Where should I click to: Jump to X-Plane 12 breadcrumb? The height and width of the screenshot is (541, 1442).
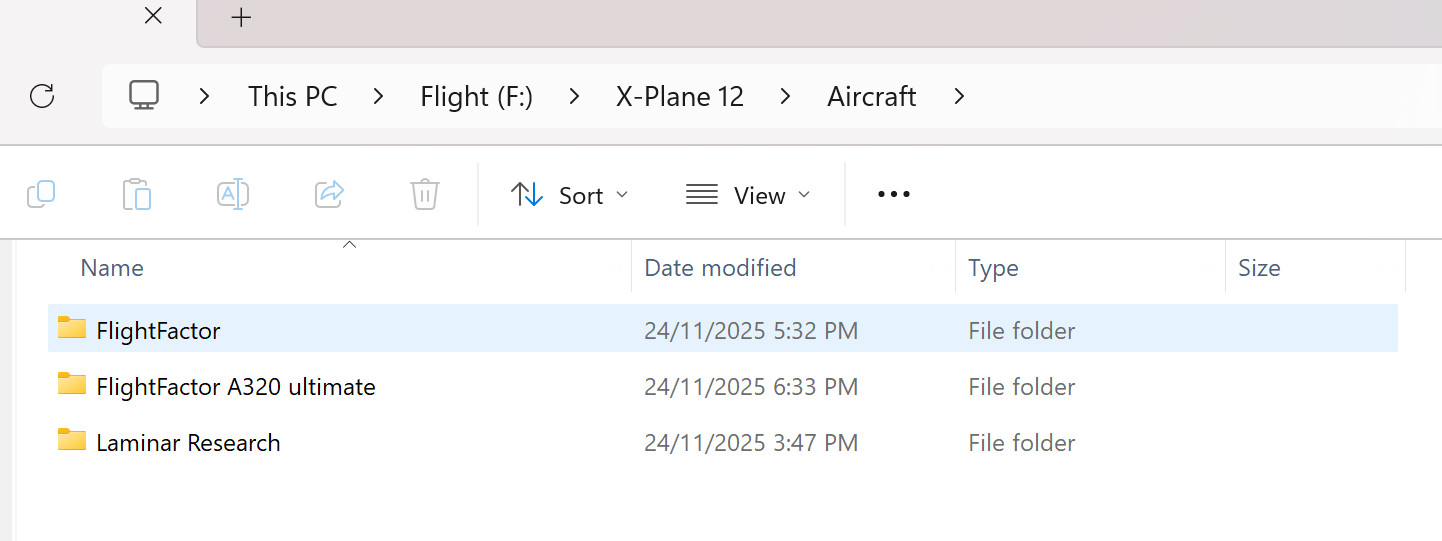(680, 96)
